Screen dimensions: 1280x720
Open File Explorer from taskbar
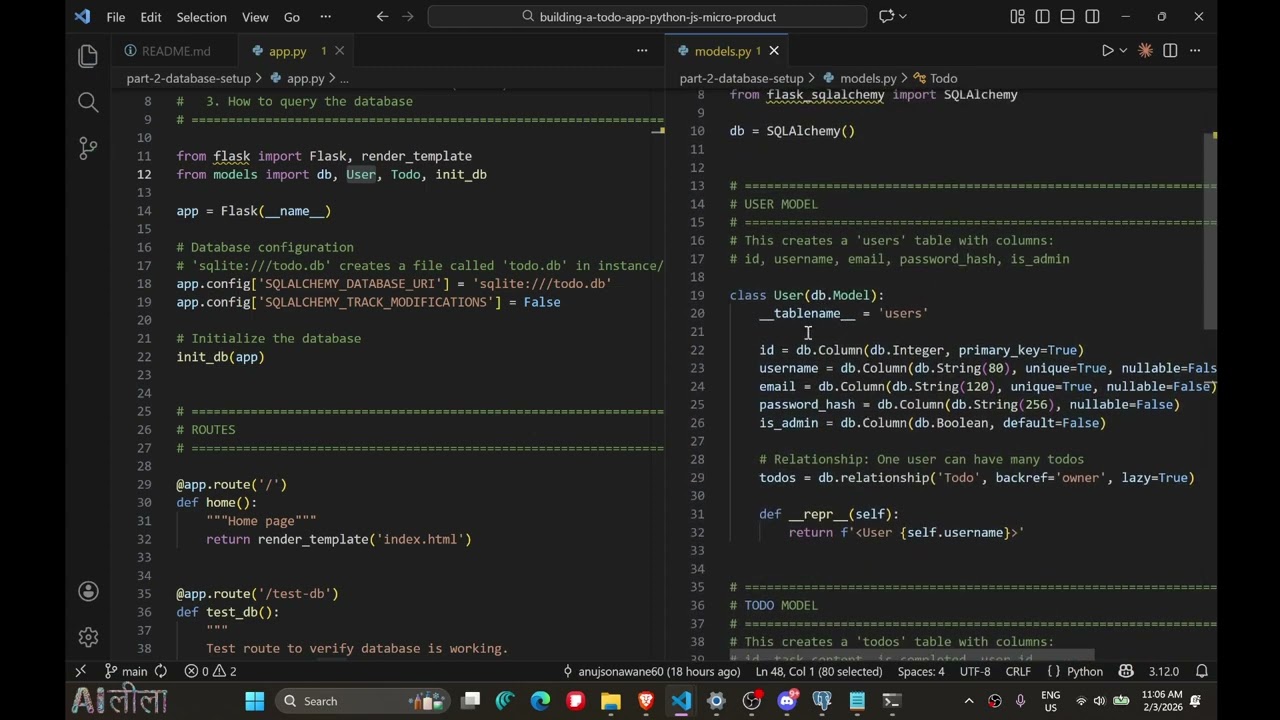[x=610, y=701]
